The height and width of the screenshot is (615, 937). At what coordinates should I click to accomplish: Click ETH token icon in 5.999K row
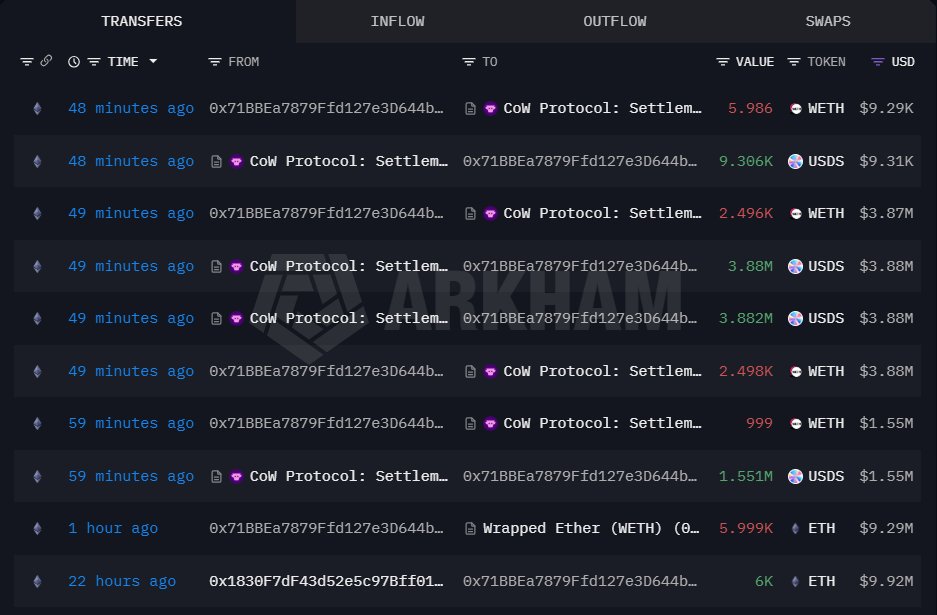[795, 528]
